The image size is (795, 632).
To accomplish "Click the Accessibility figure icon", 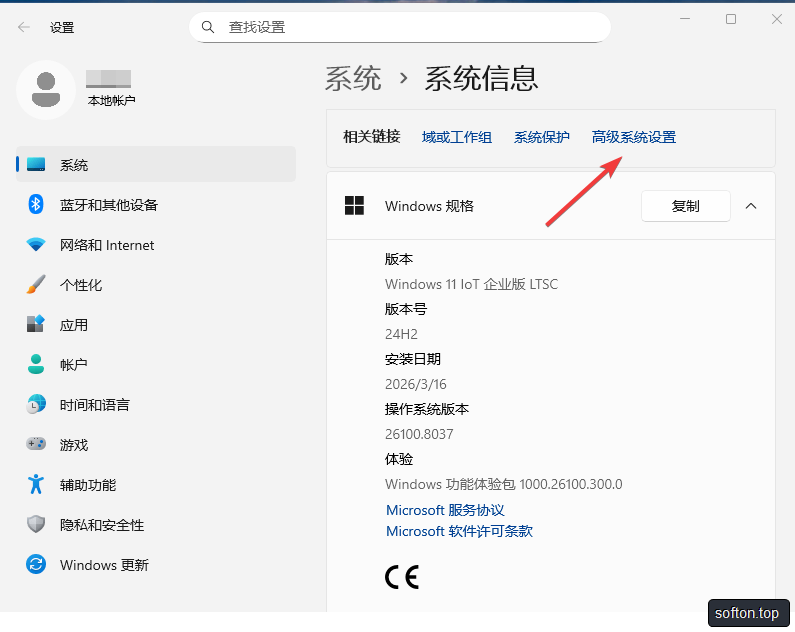I will [36, 484].
